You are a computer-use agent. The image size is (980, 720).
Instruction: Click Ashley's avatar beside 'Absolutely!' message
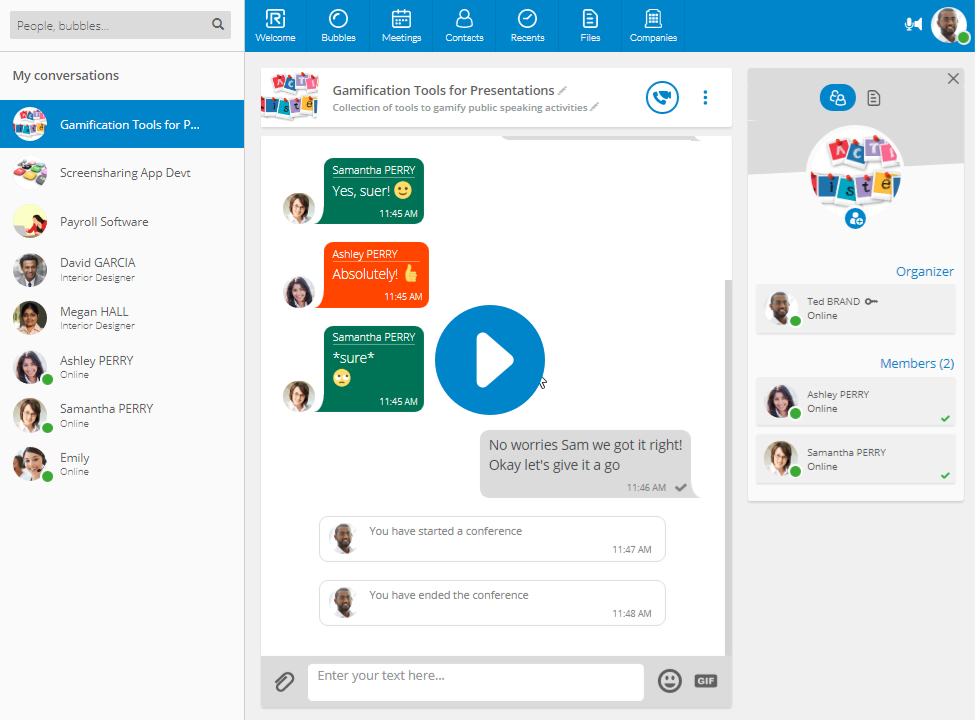299,292
